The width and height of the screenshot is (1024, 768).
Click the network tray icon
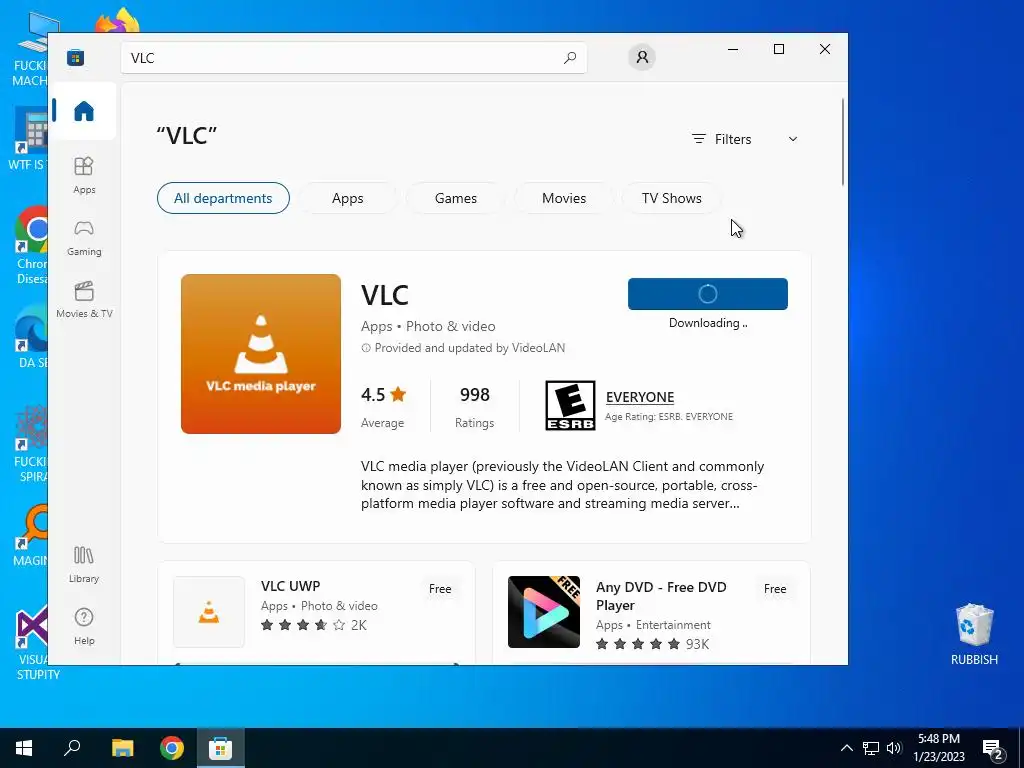click(x=871, y=748)
